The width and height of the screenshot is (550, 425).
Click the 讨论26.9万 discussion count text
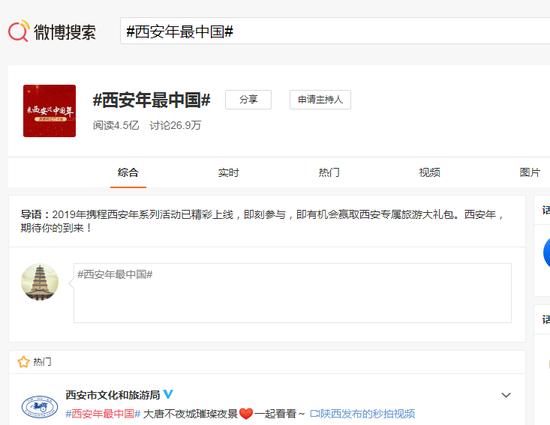point(175,125)
